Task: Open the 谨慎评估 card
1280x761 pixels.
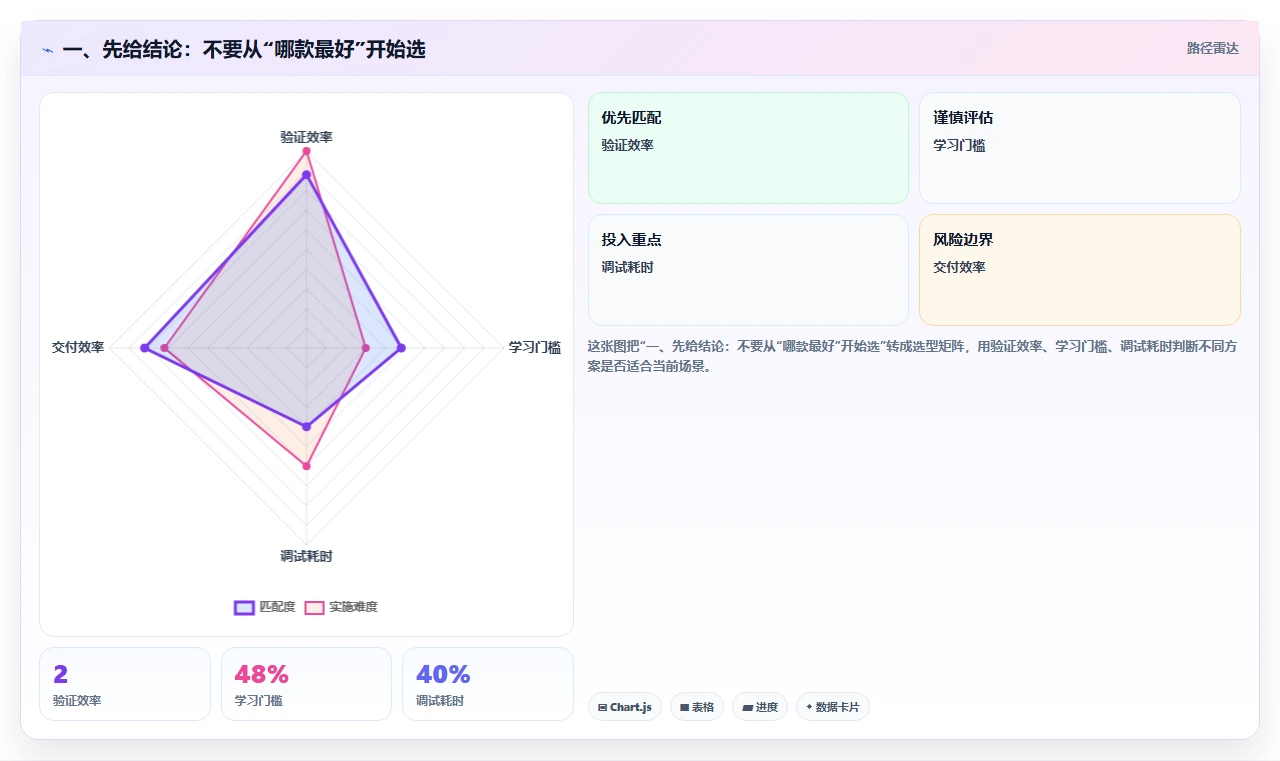Action: tap(1080, 148)
